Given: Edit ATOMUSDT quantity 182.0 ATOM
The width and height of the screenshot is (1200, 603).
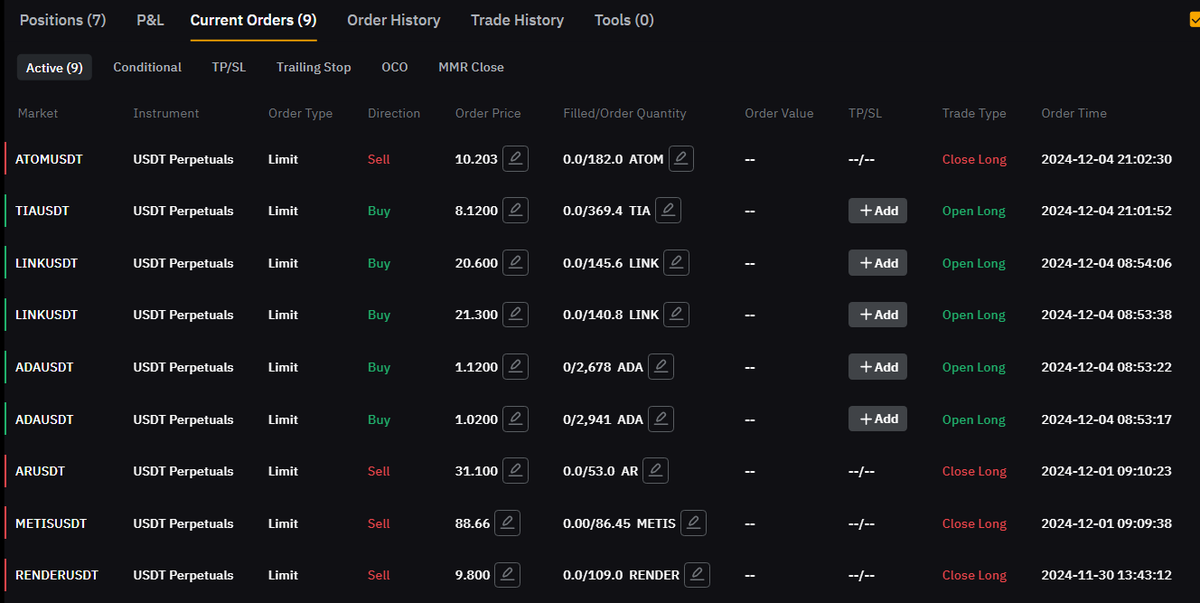Looking at the screenshot, I should (x=681, y=159).
